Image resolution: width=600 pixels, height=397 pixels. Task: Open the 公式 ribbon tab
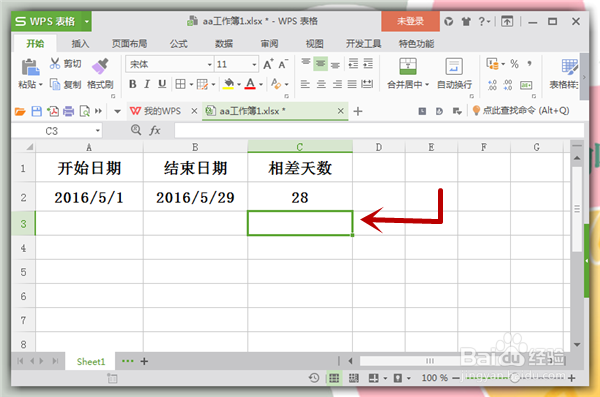pyautogui.click(x=179, y=44)
